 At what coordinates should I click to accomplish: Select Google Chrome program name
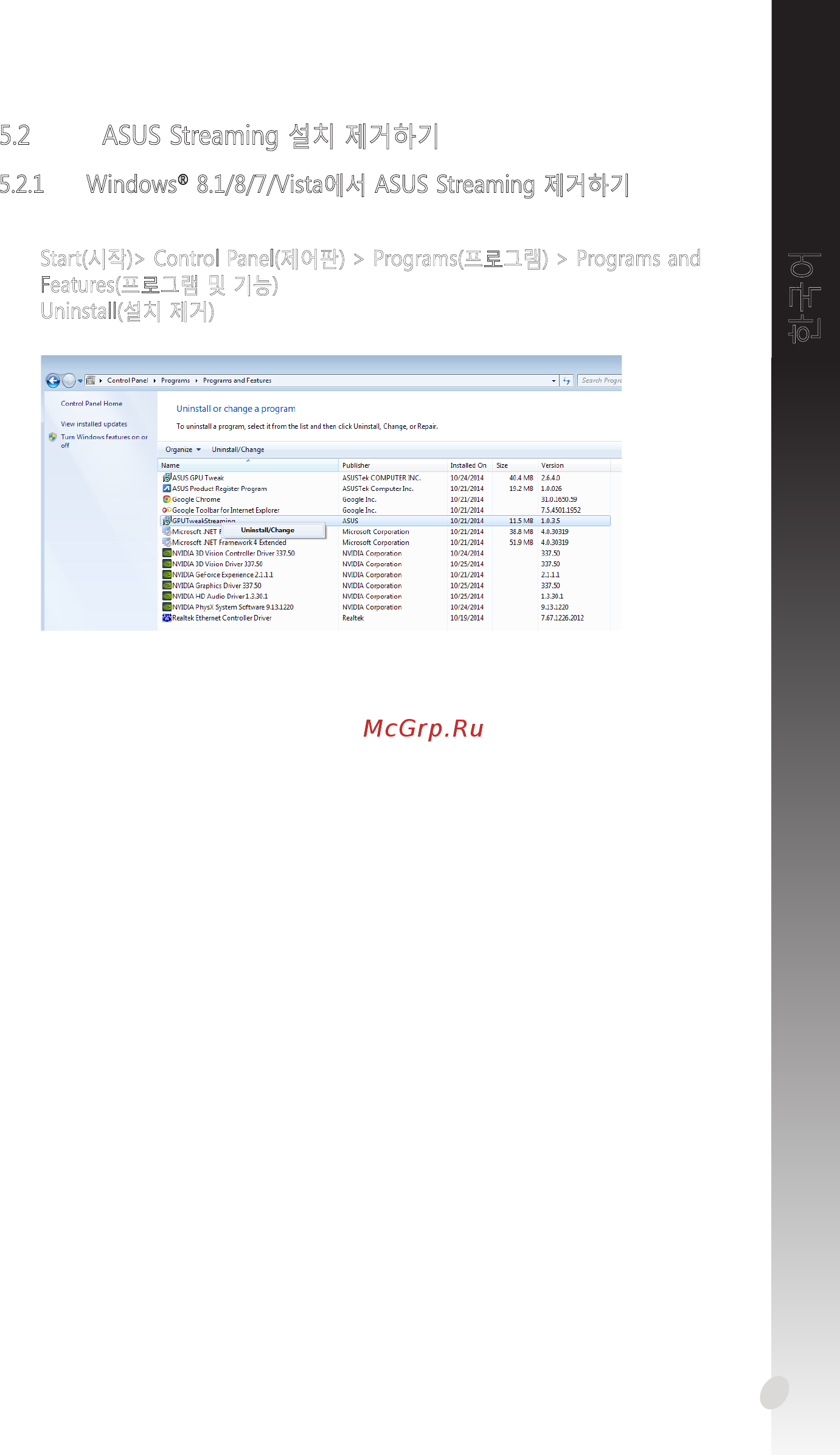[196, 500]
